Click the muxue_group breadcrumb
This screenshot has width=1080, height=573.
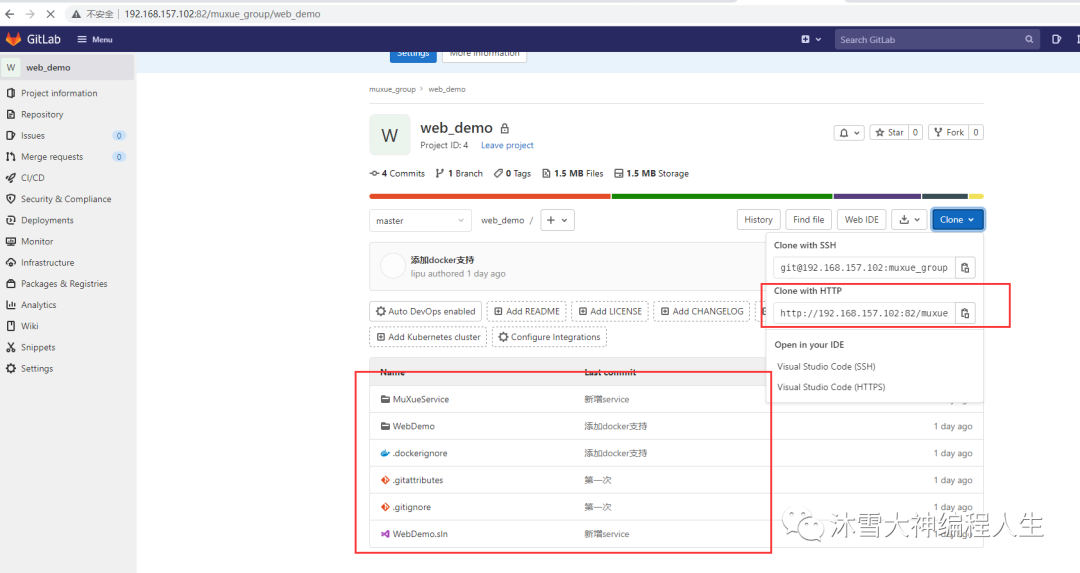tap(392, 90)
